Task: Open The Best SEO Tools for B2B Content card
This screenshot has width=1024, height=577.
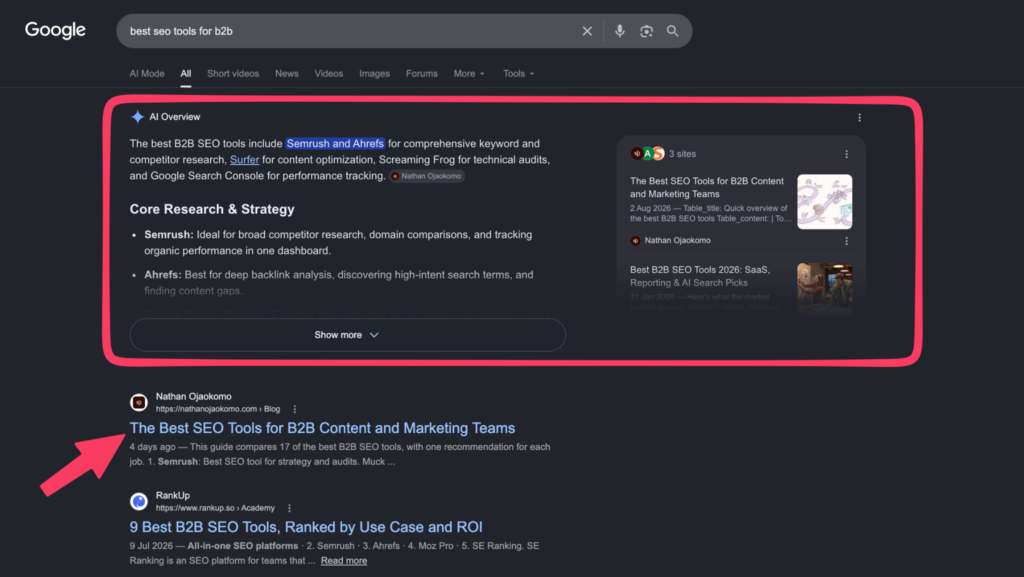Action: [707, 187]
